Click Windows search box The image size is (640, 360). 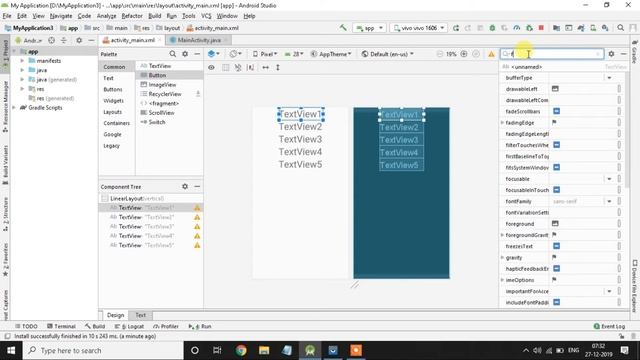[103, 350]
